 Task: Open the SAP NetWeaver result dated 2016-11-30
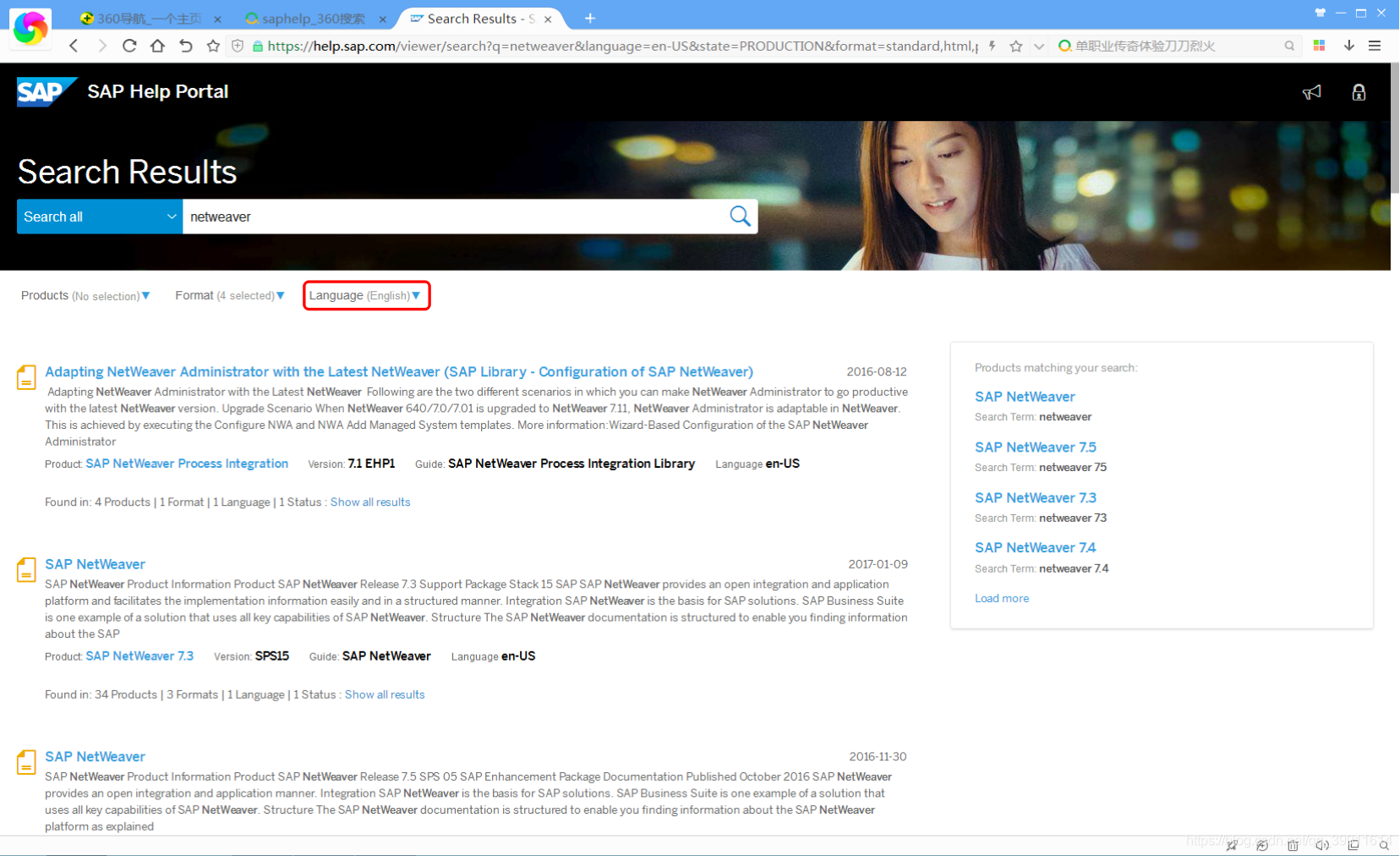point(95,756)
